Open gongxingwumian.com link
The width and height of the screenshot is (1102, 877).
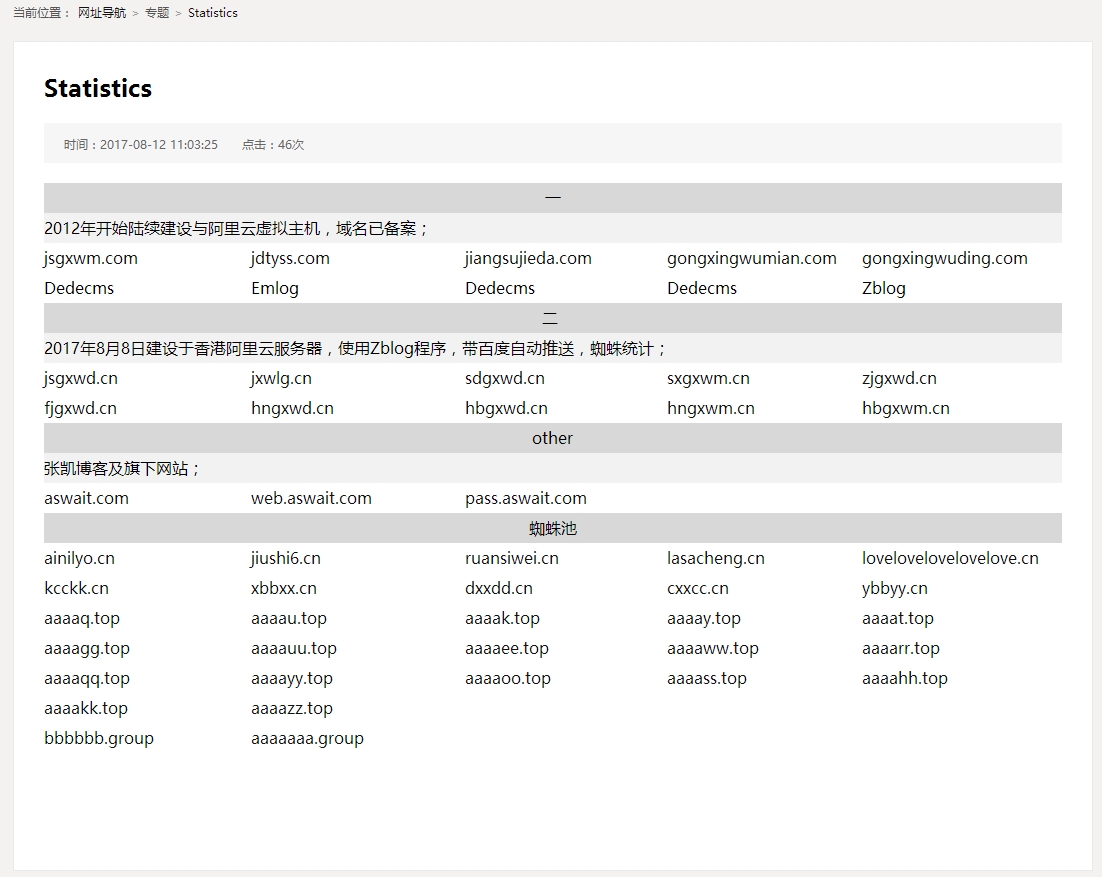point(751,258)
